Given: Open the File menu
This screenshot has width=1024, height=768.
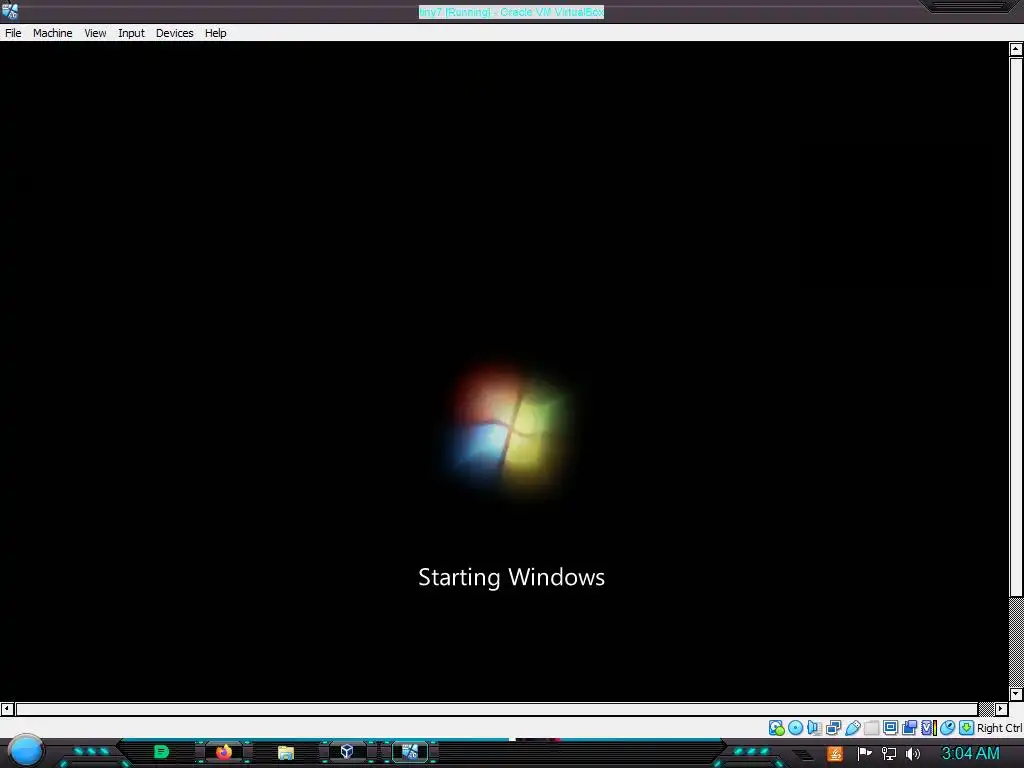Looking at the screenshot, I should [13, 33].
